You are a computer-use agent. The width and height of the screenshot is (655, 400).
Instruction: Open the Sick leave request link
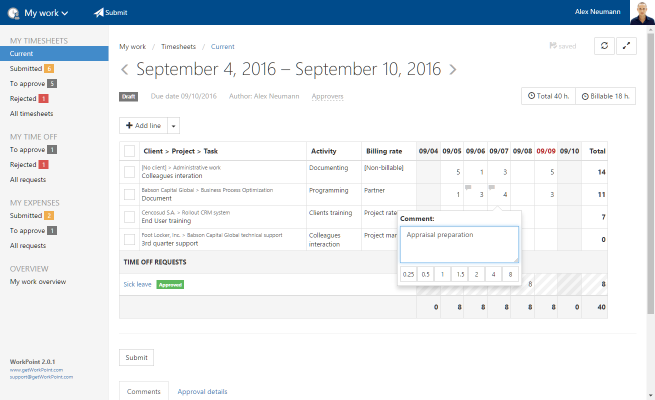tap(137, 284)
